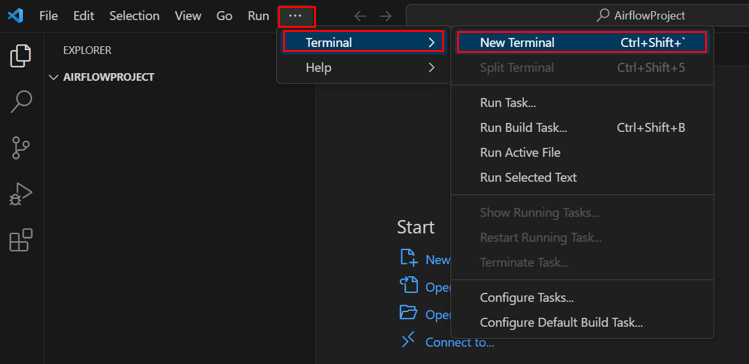This screenshot has width=749, height=364.
Task: Click the EXPLORER panel title
Action: click(x=87, y=50)
